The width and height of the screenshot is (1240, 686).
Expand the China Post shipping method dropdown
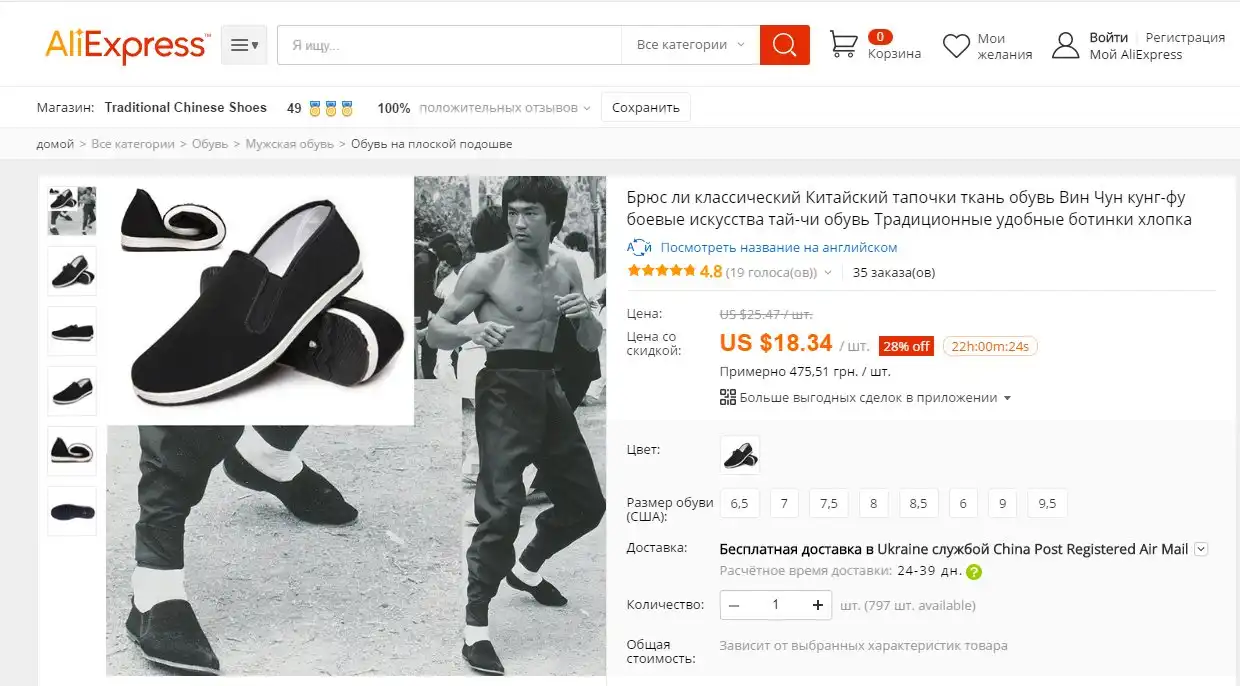(x=1201, y=549)
